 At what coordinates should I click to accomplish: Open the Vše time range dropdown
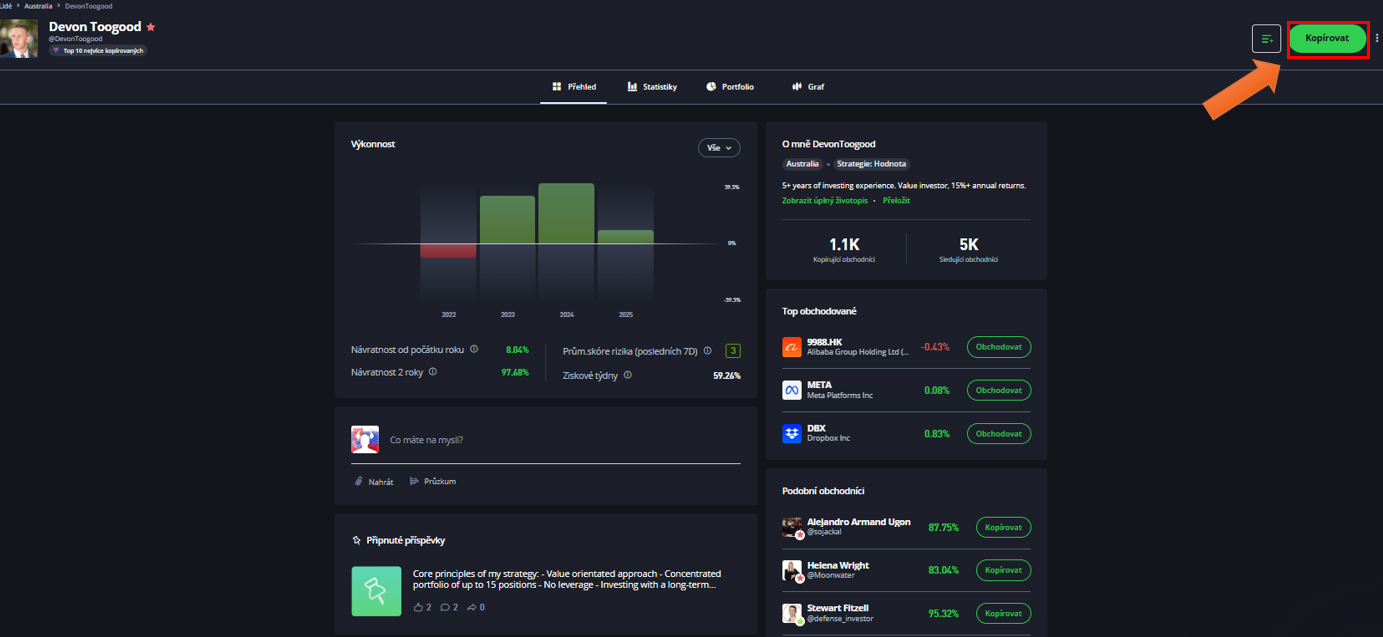(718, 148)
